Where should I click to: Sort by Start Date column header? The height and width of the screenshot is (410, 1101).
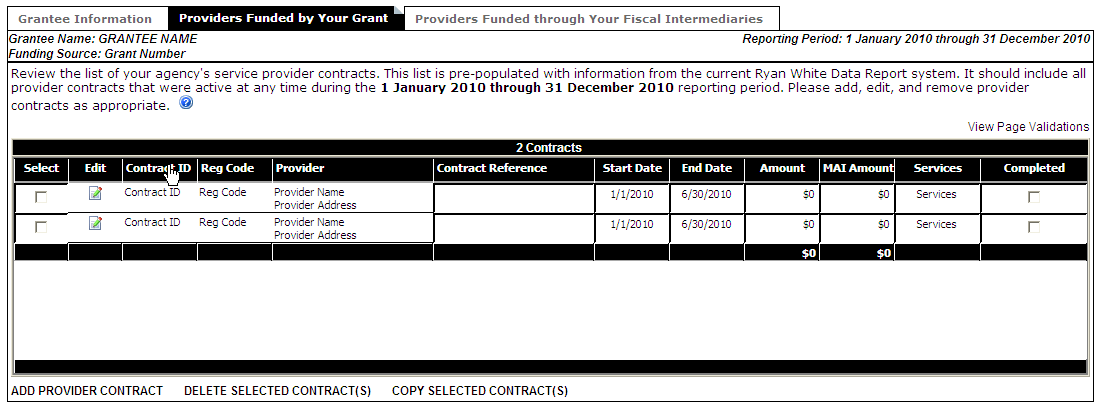tap(632, 168)
